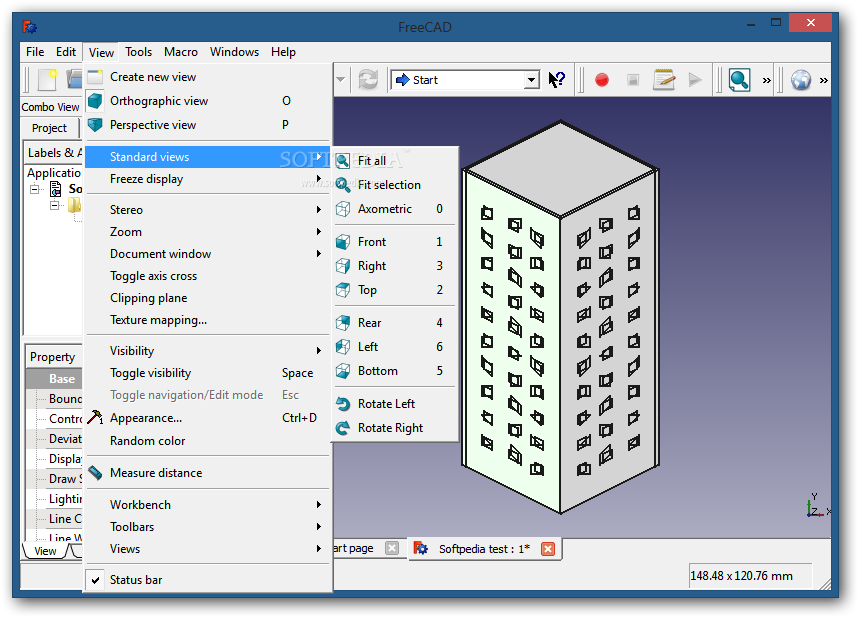Viewport: 859px width, 618px height.
Task: Click the Perspective view cube icon
Action: click(95, 125)
